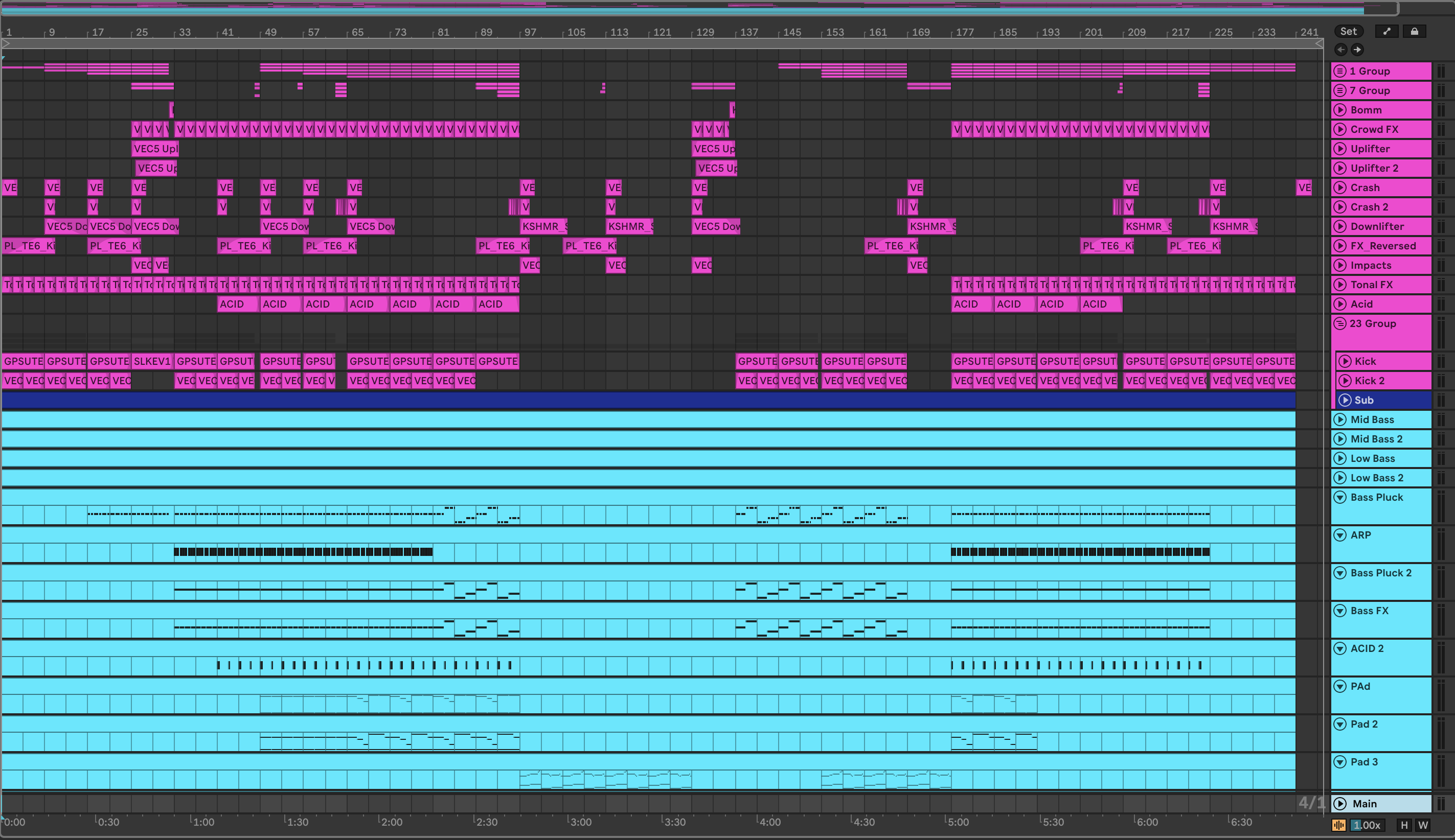This screenshot has height=840, width=1455.
Task: Click the H optimize height button
Action: coord(1404,825)
